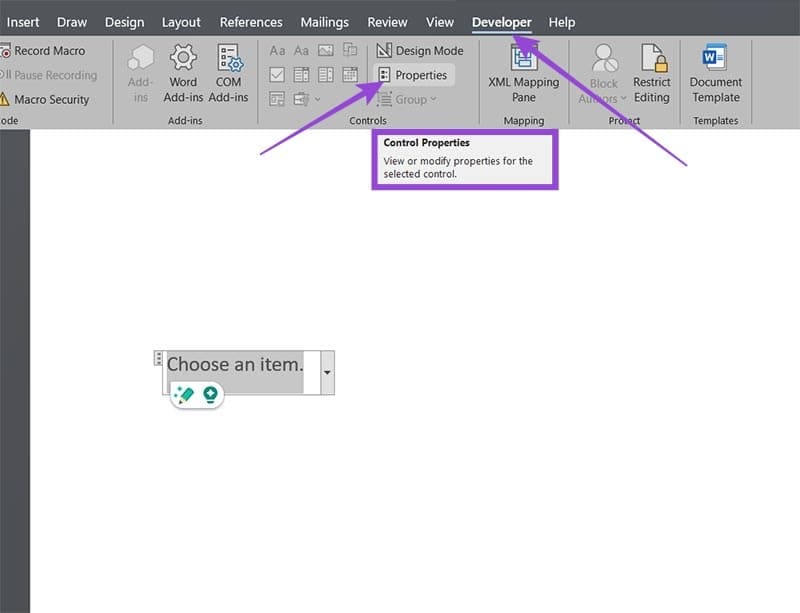
Task: Switch to the References tab
Action: [251, 22]
